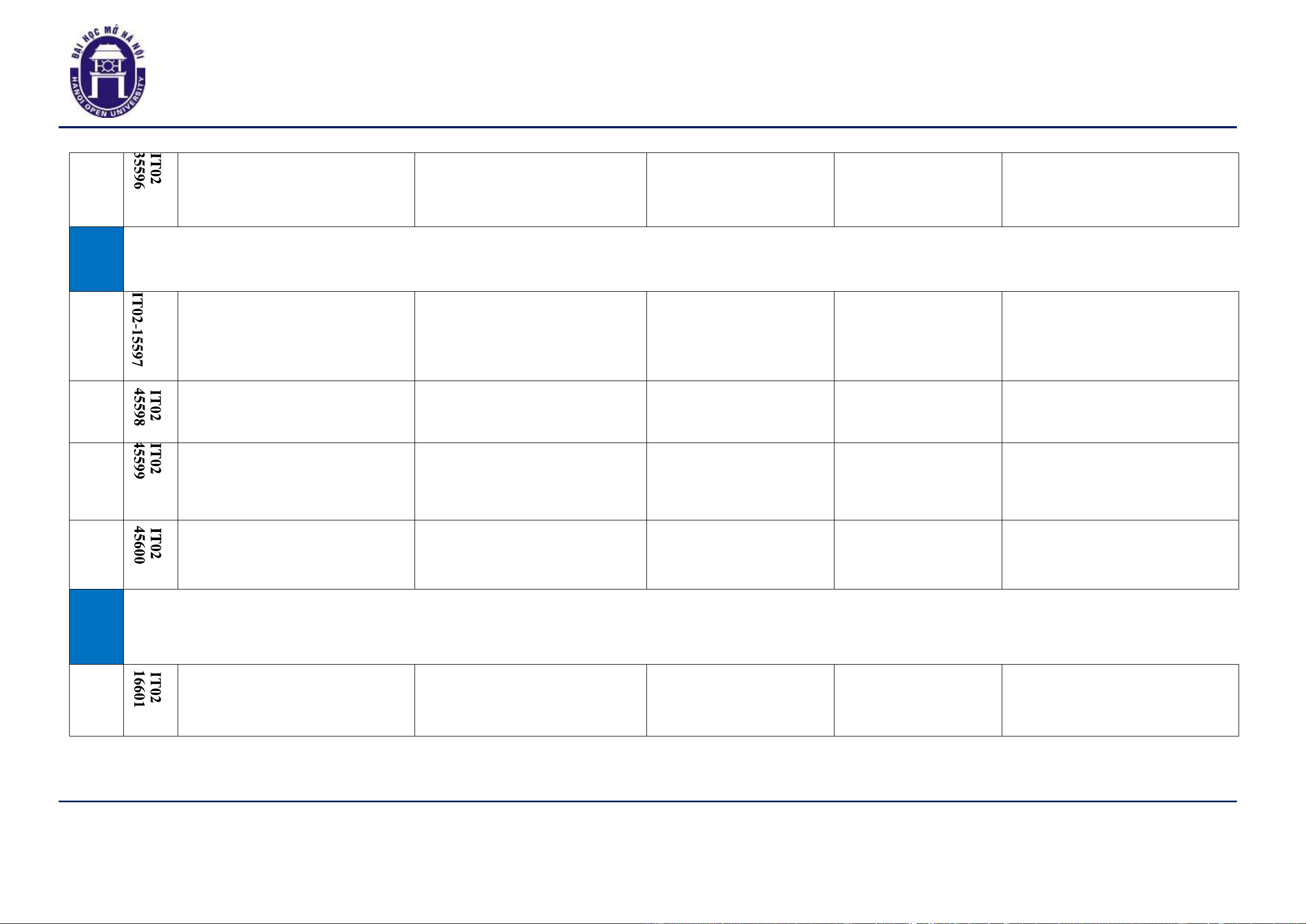
Task: Select rightmost cell in the IT02 45599 row
Action: (1120, 481)
